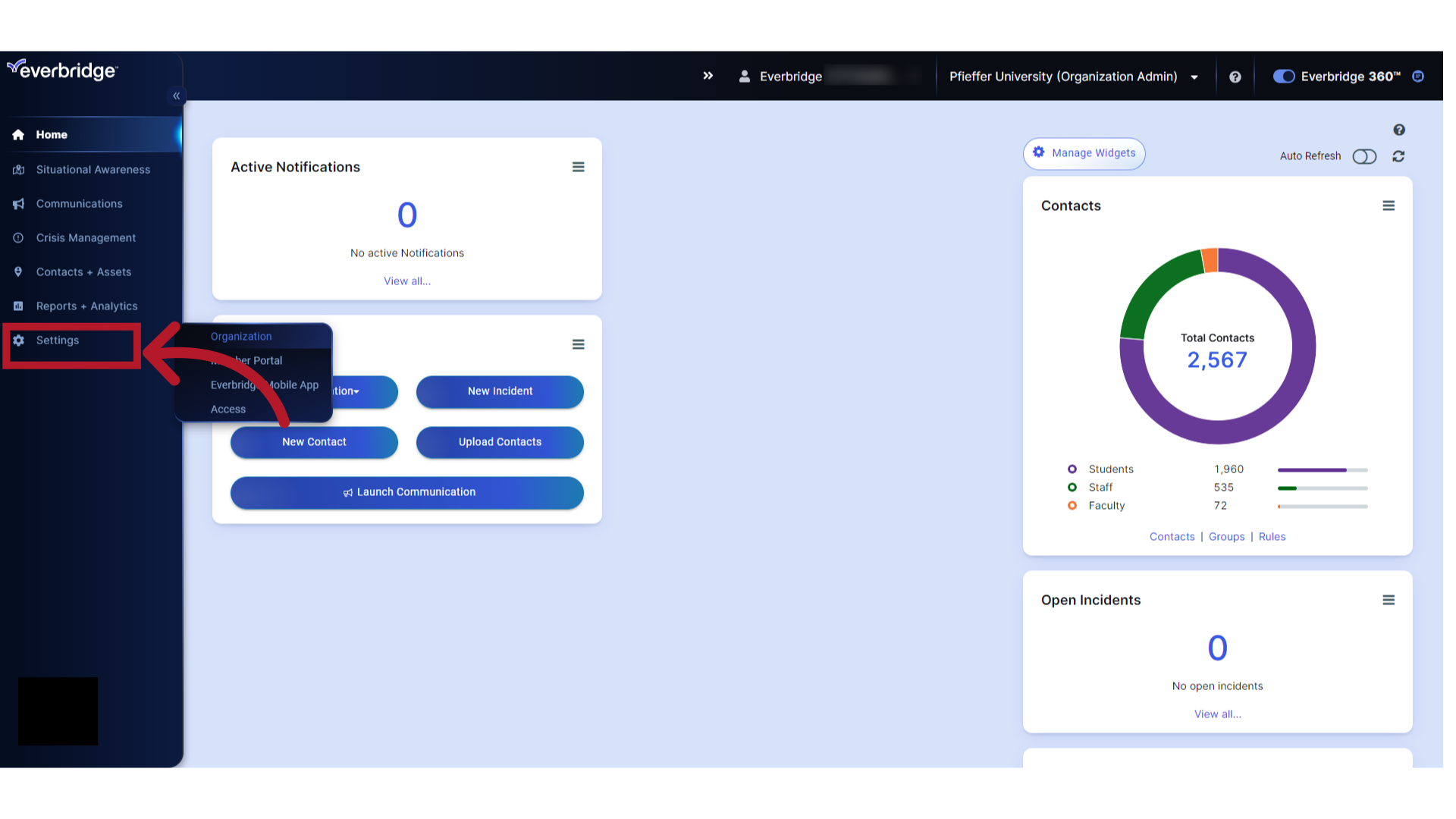Click the Settings gear icon
This screenshot has height=819, width=1456.
17,340
